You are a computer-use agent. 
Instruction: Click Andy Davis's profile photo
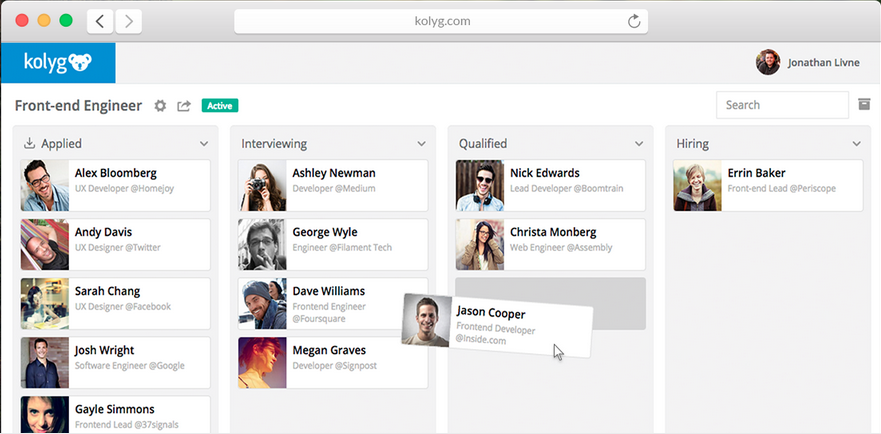point(45,245)
